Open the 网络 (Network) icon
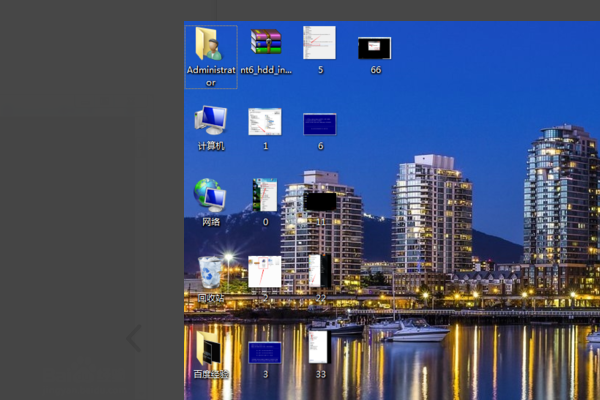600x400 pixels. [210, 196]
